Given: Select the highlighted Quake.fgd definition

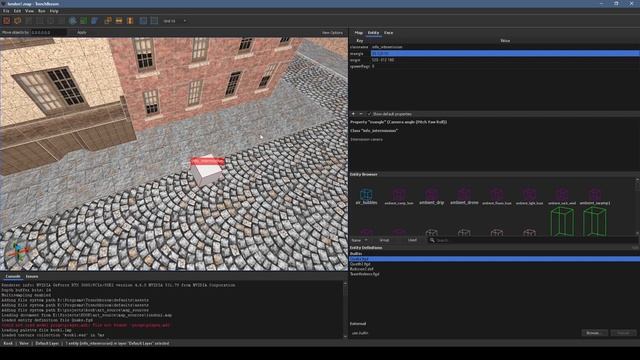Looking at the screenshot, I should (494, 259).
